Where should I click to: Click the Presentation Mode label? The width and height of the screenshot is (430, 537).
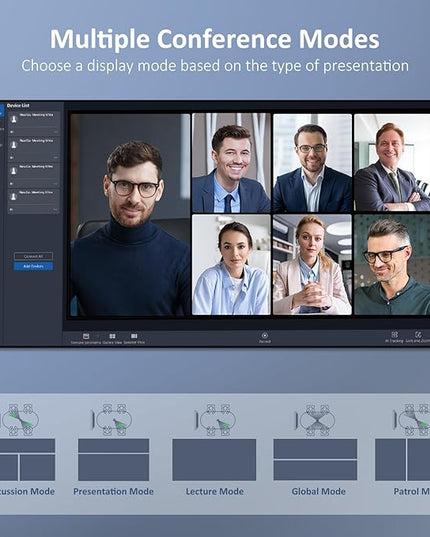(113, 491)
